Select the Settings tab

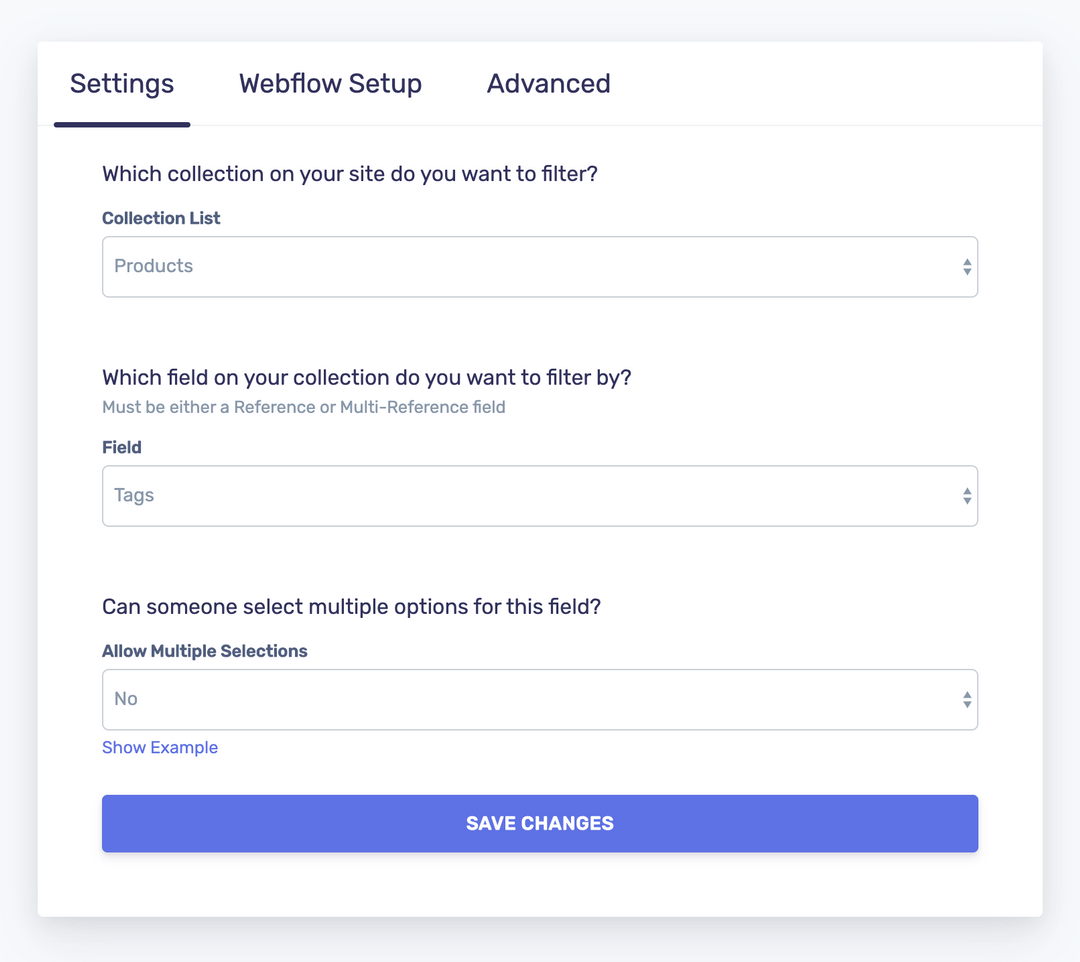pyautogui.click(x=121, y=84)
